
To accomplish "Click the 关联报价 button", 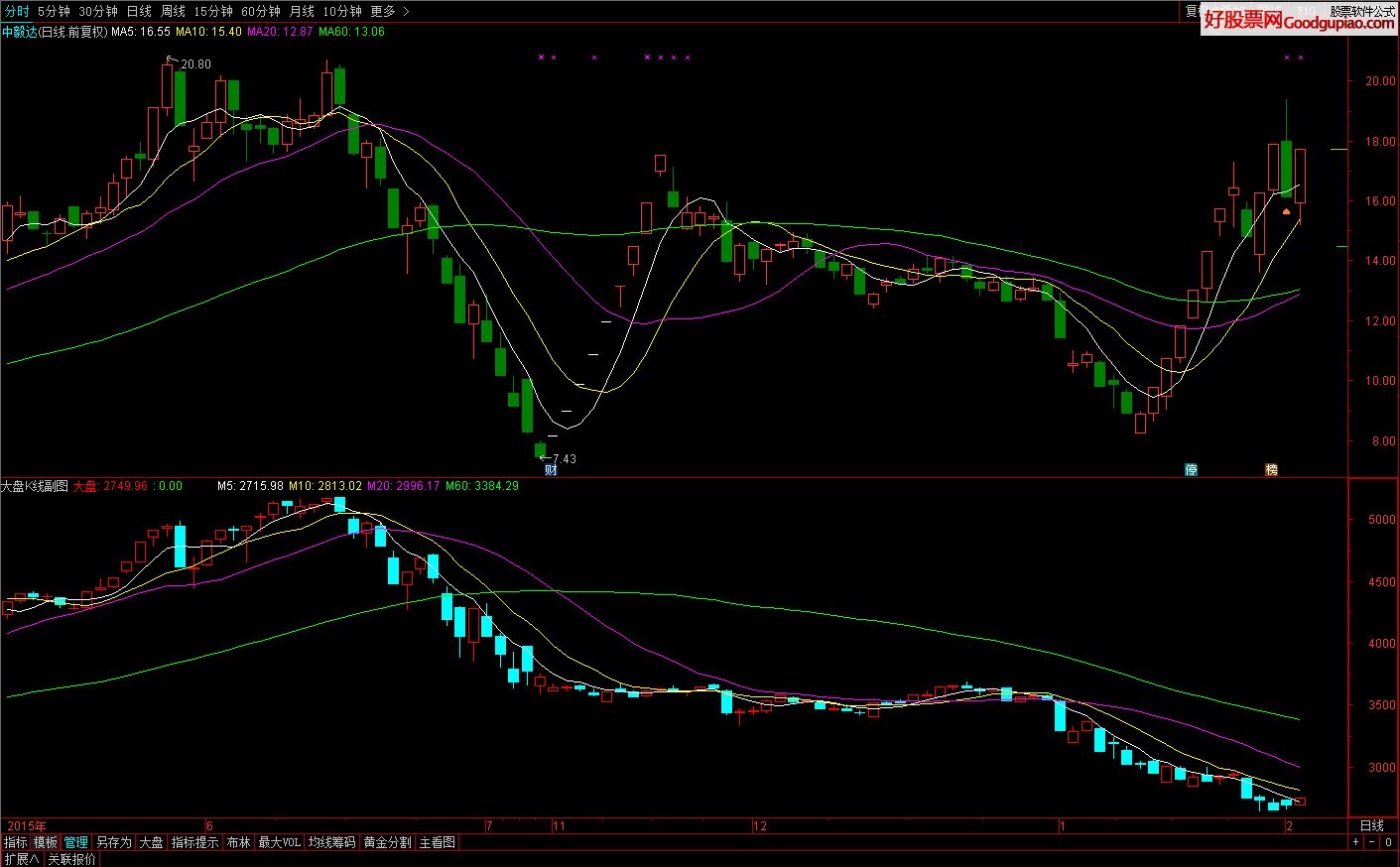I will (x=71, y=859).
